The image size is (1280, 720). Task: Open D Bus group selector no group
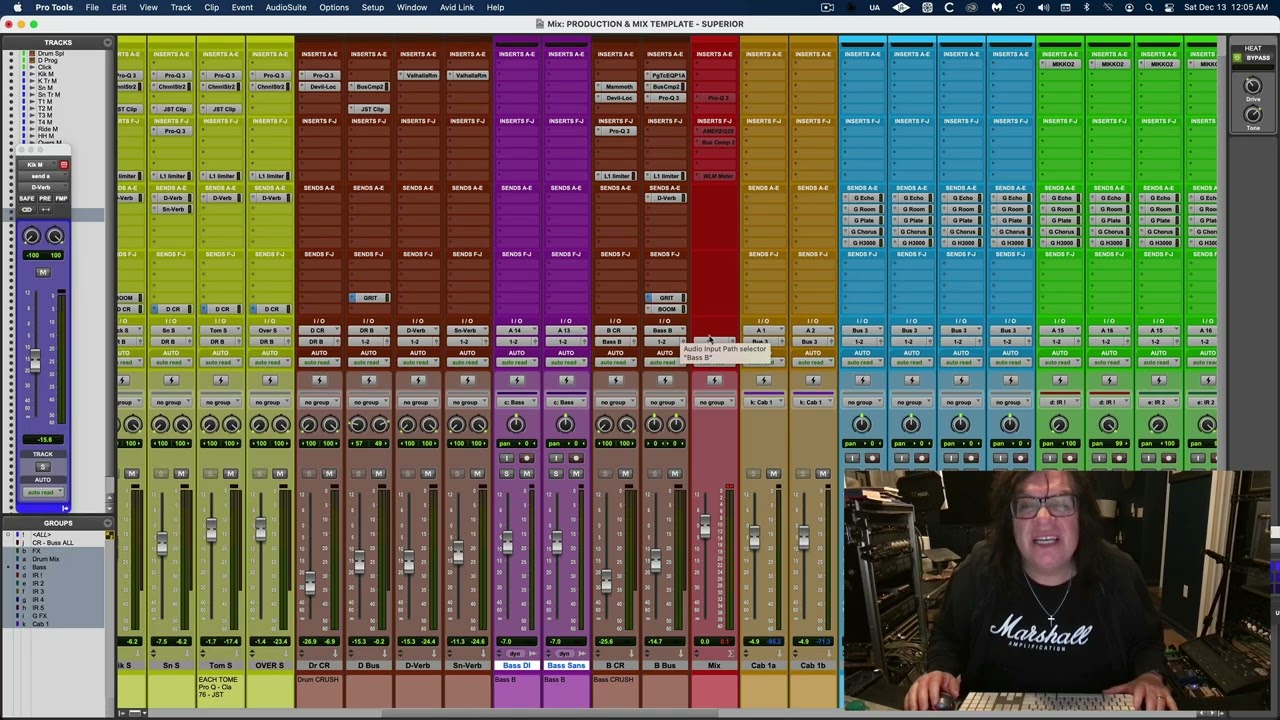pos(368,402)
